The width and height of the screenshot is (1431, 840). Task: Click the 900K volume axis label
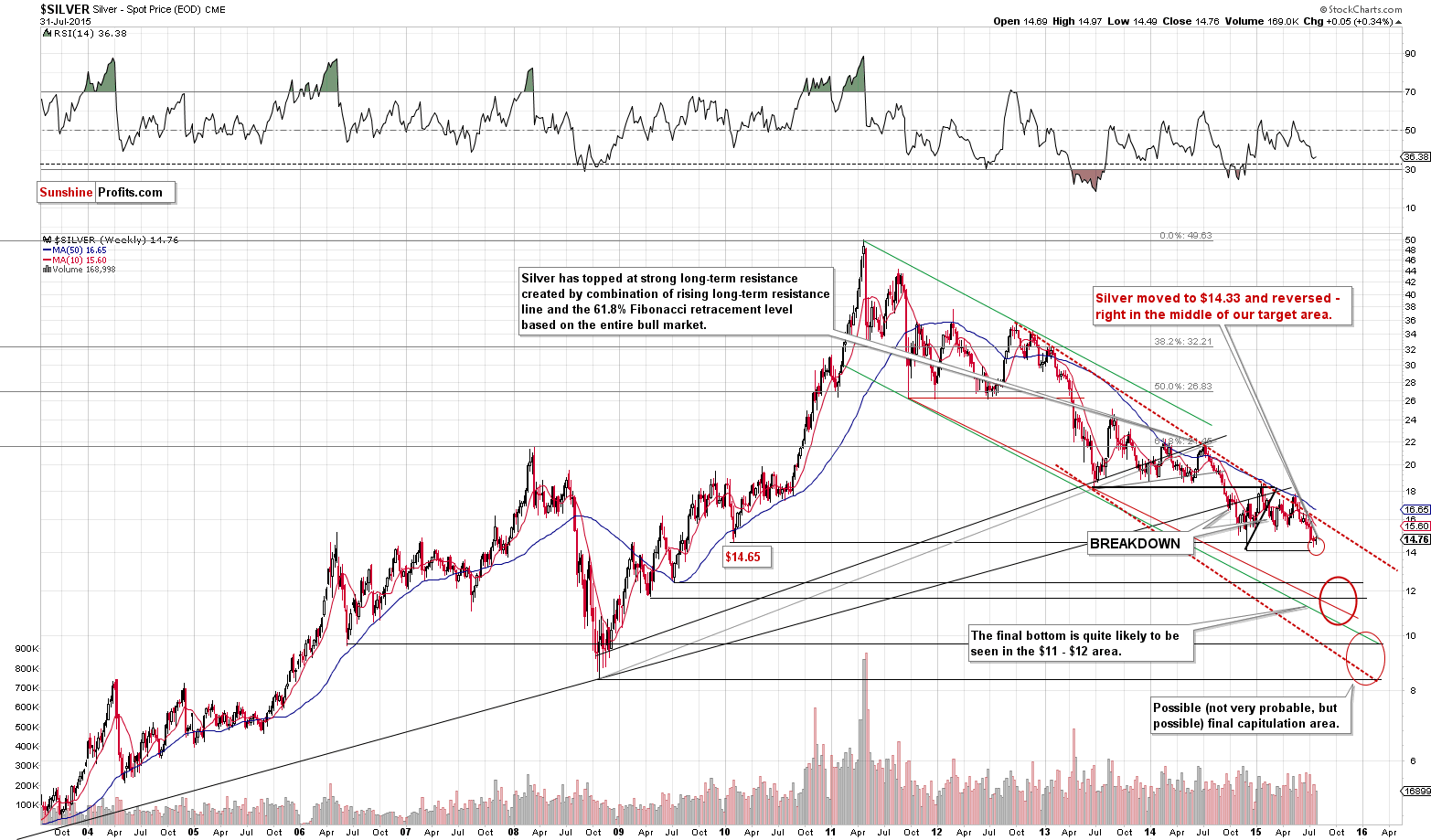pyautogui.click(x=27, y=648)
